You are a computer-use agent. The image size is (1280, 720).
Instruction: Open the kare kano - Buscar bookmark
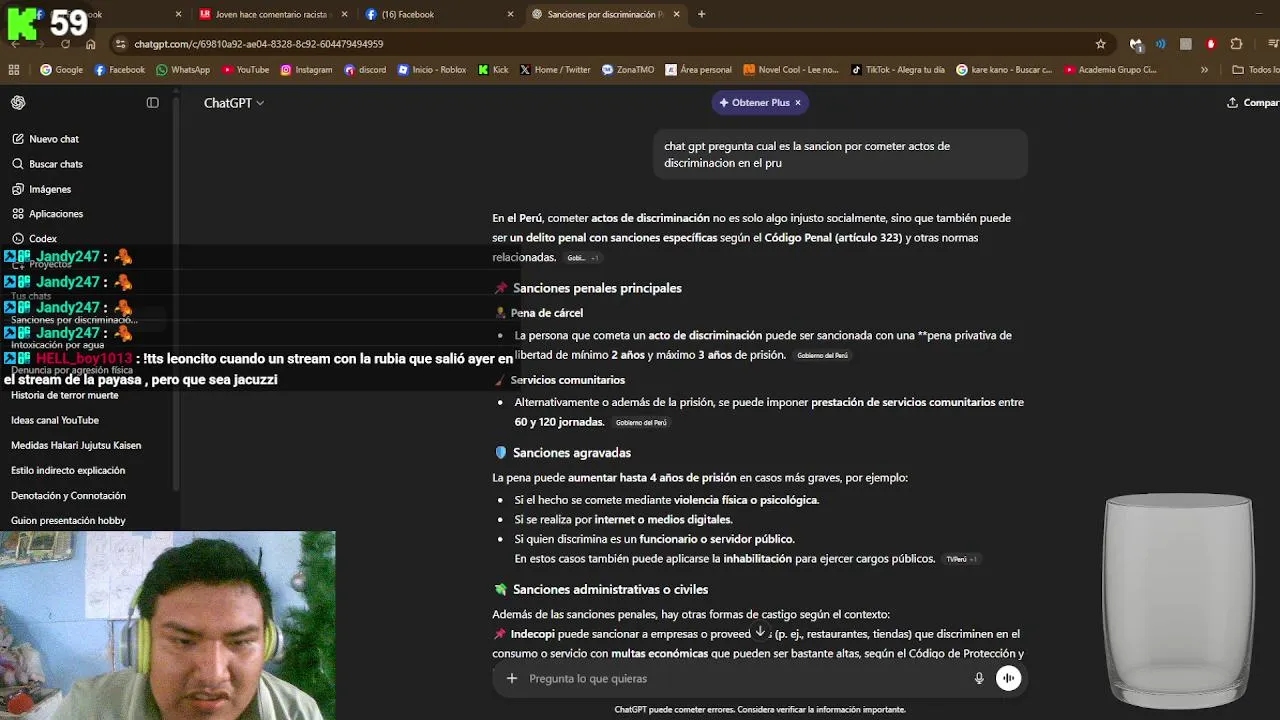point(1004,70)
